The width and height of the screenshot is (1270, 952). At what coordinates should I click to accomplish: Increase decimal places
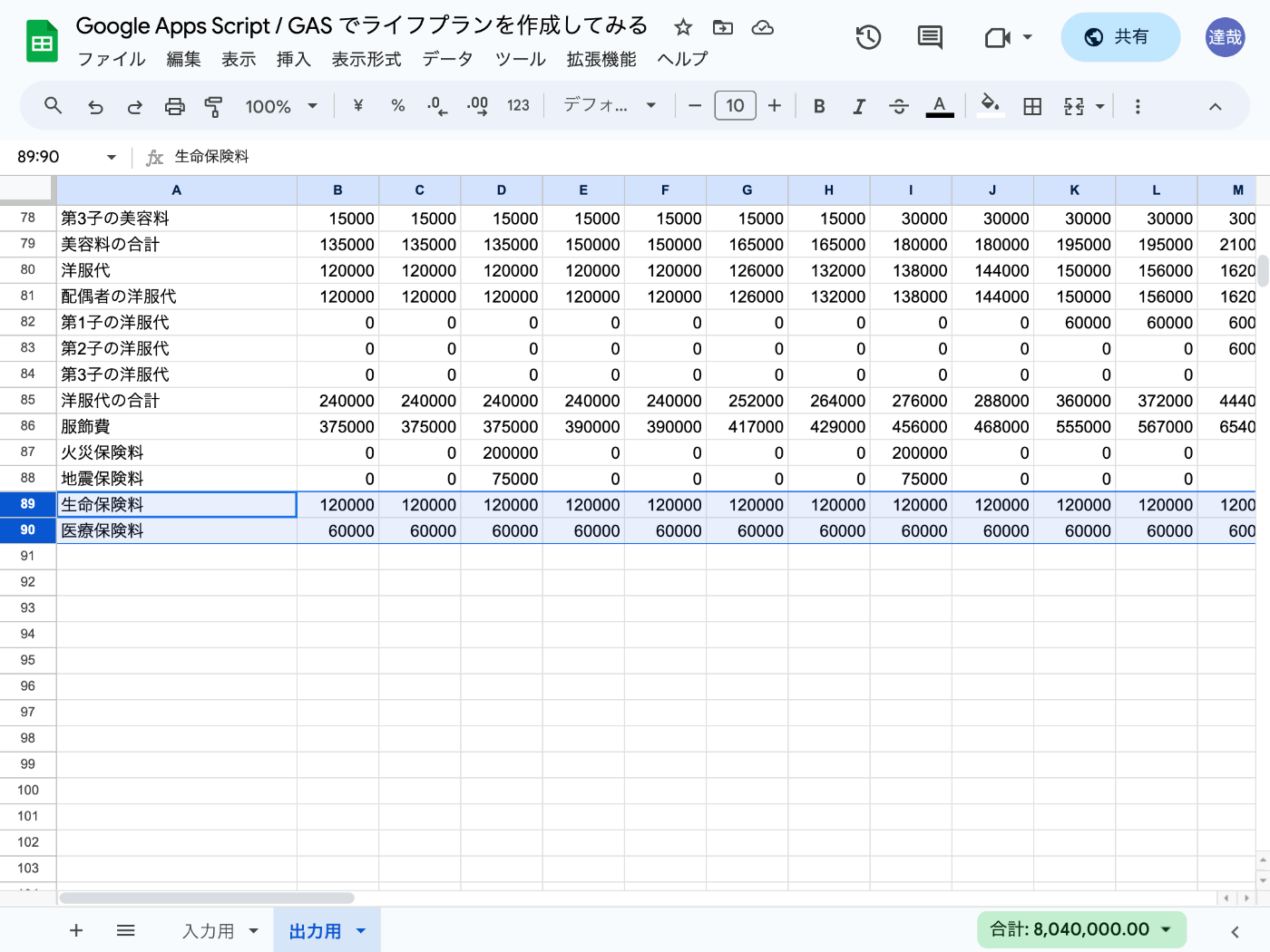point(477,106)
